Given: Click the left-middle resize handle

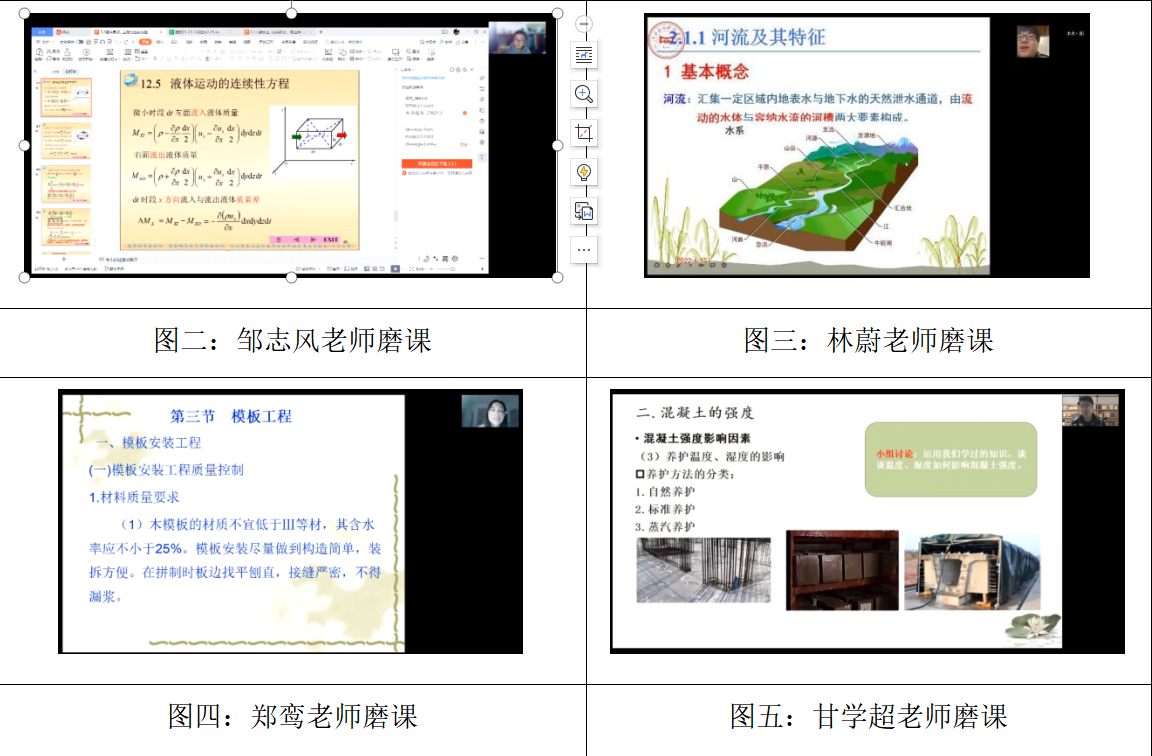Looking at the screenshot, I should pyautogui.click(x=25, y=145).
